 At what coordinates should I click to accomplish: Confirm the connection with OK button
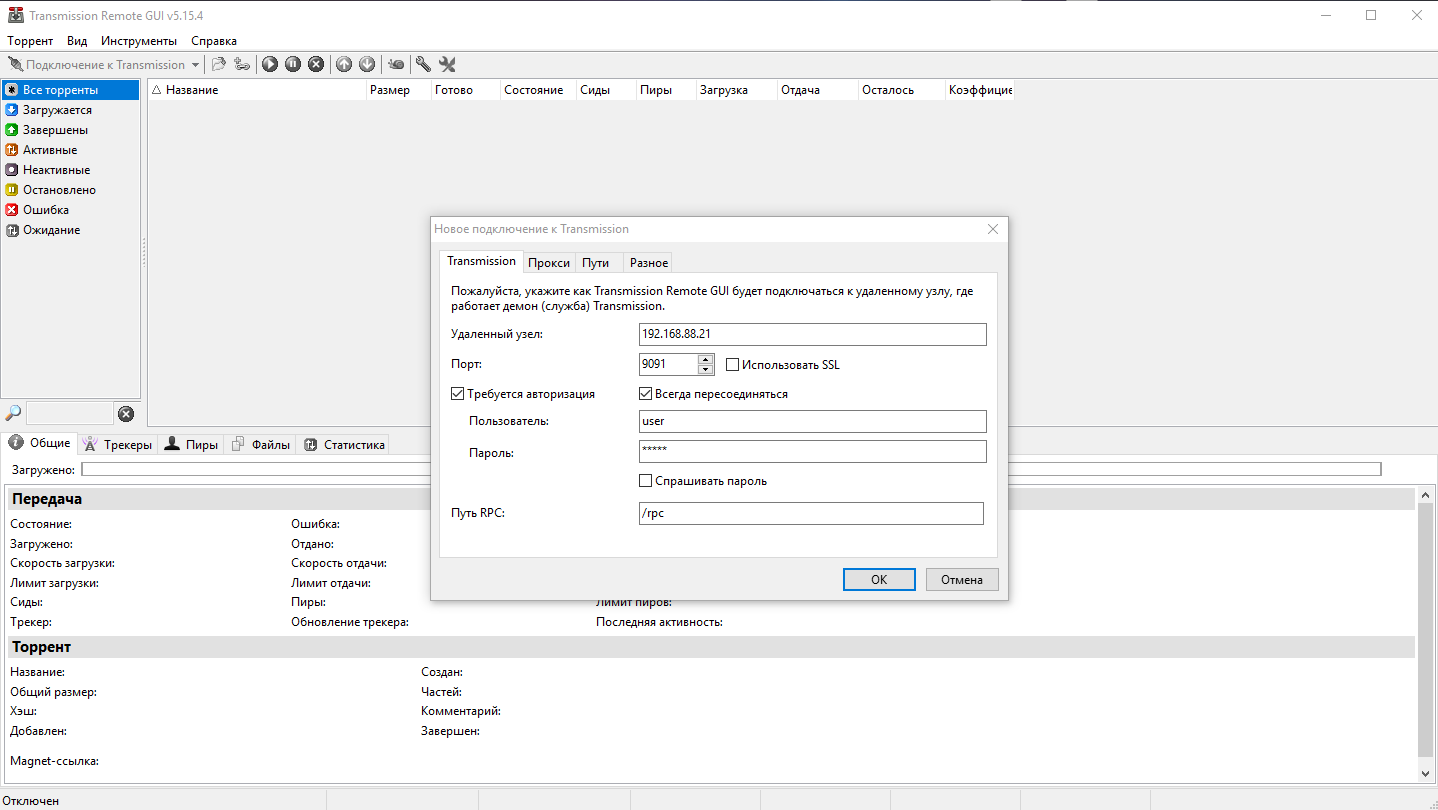(x=879, y=580)
